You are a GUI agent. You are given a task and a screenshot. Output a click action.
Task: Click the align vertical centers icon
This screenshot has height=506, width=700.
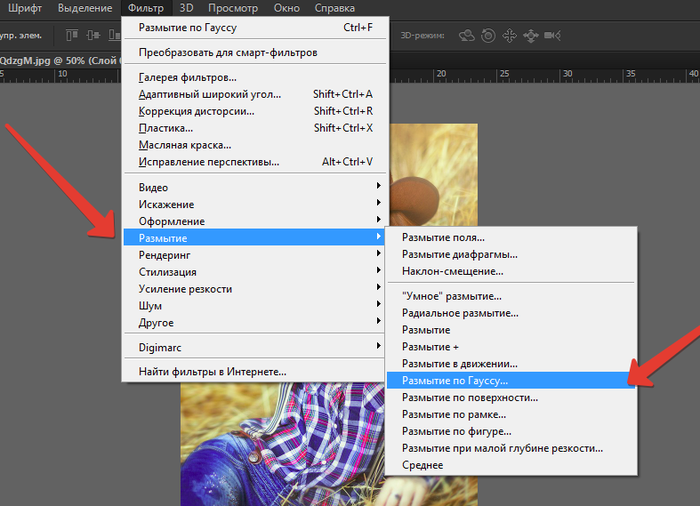pos(93,35)
